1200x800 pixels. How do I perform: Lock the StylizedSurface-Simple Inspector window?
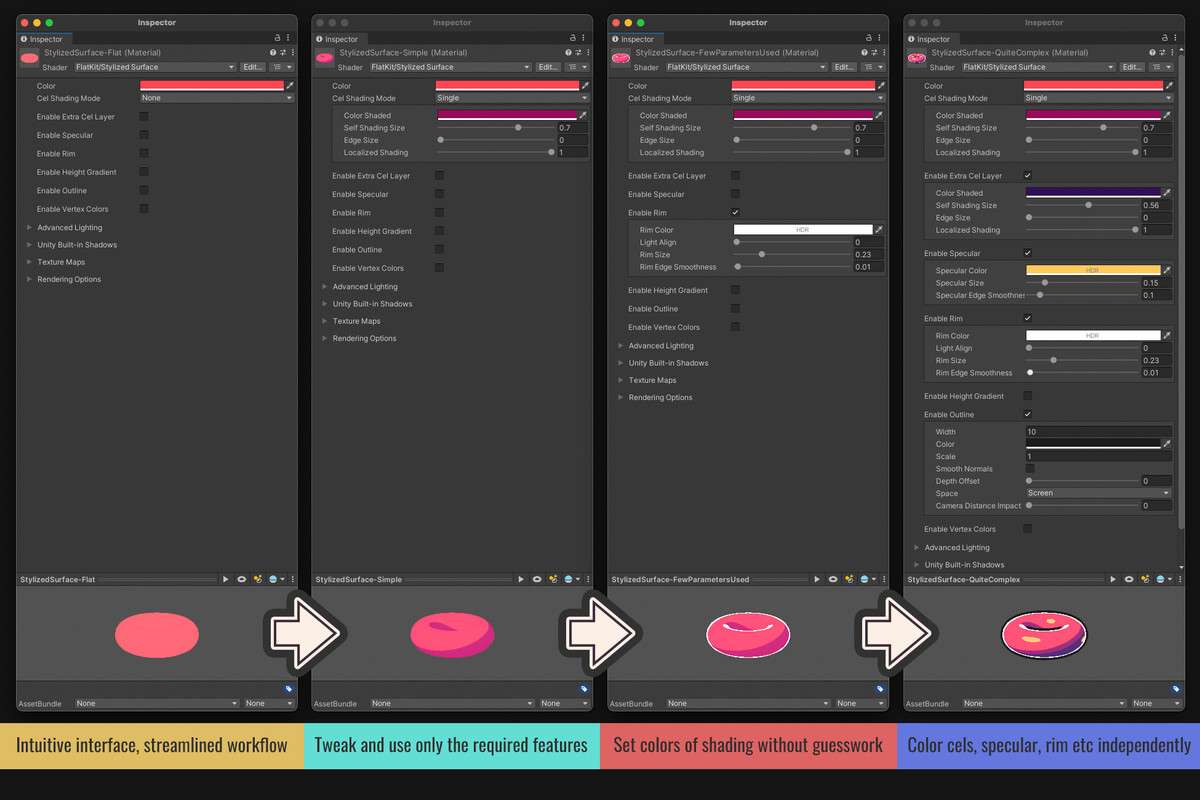[x=573, y=38]
